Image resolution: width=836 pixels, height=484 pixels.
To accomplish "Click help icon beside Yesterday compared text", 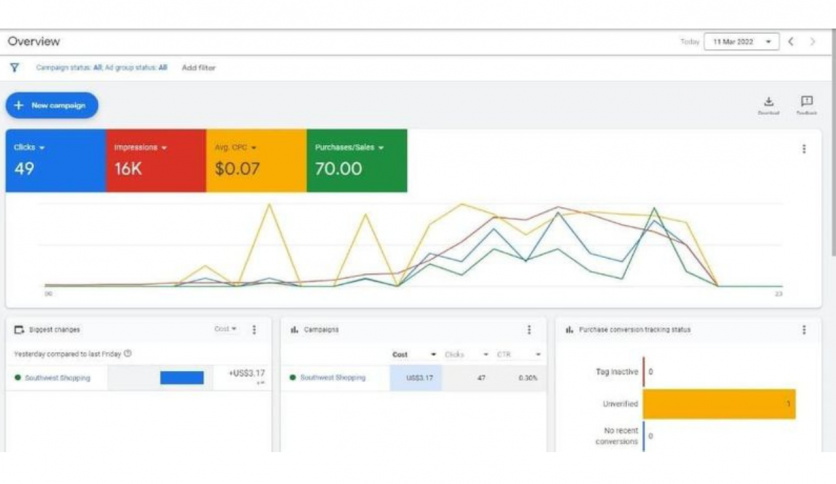I will point(128,353).
